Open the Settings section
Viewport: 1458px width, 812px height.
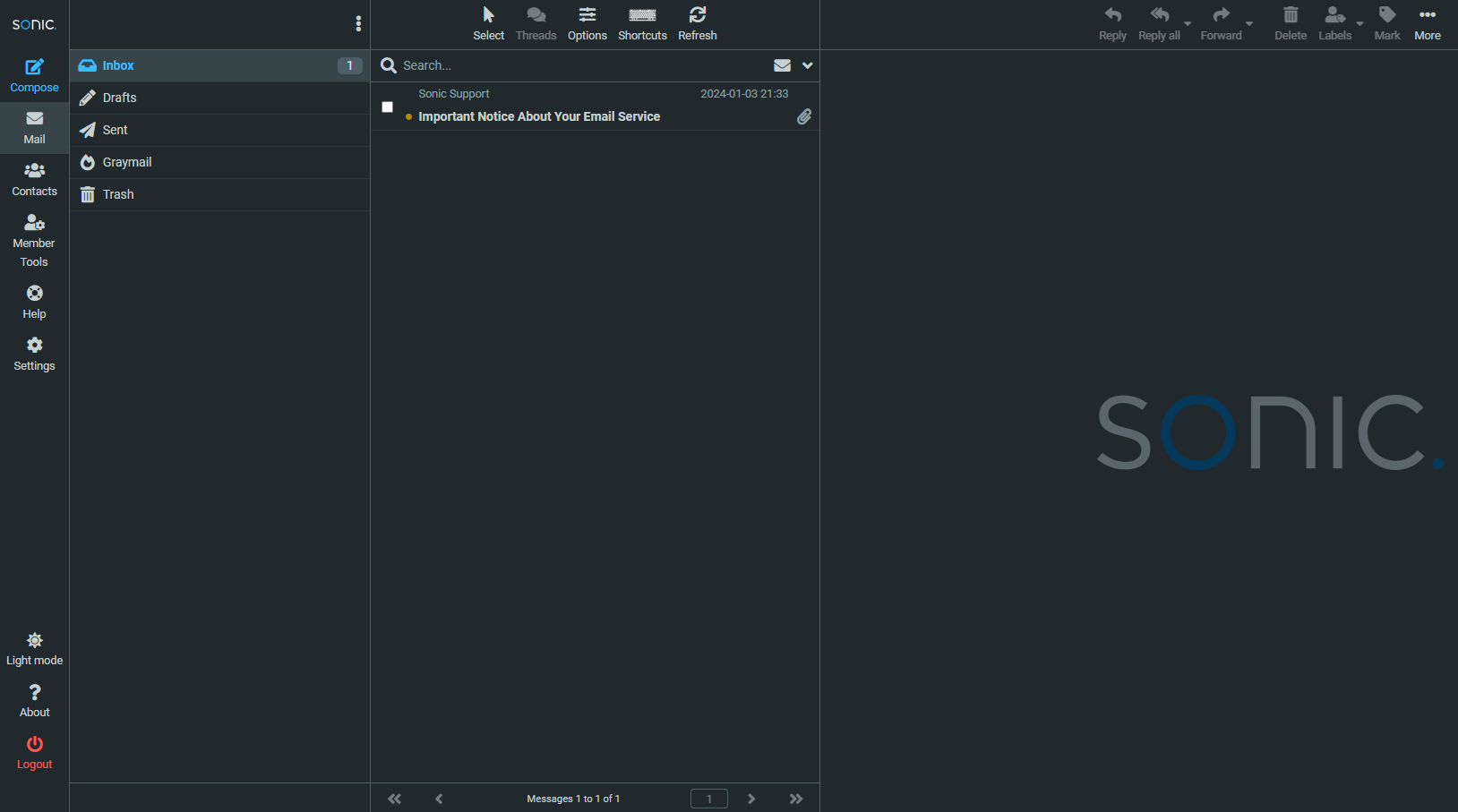[34, 354]
